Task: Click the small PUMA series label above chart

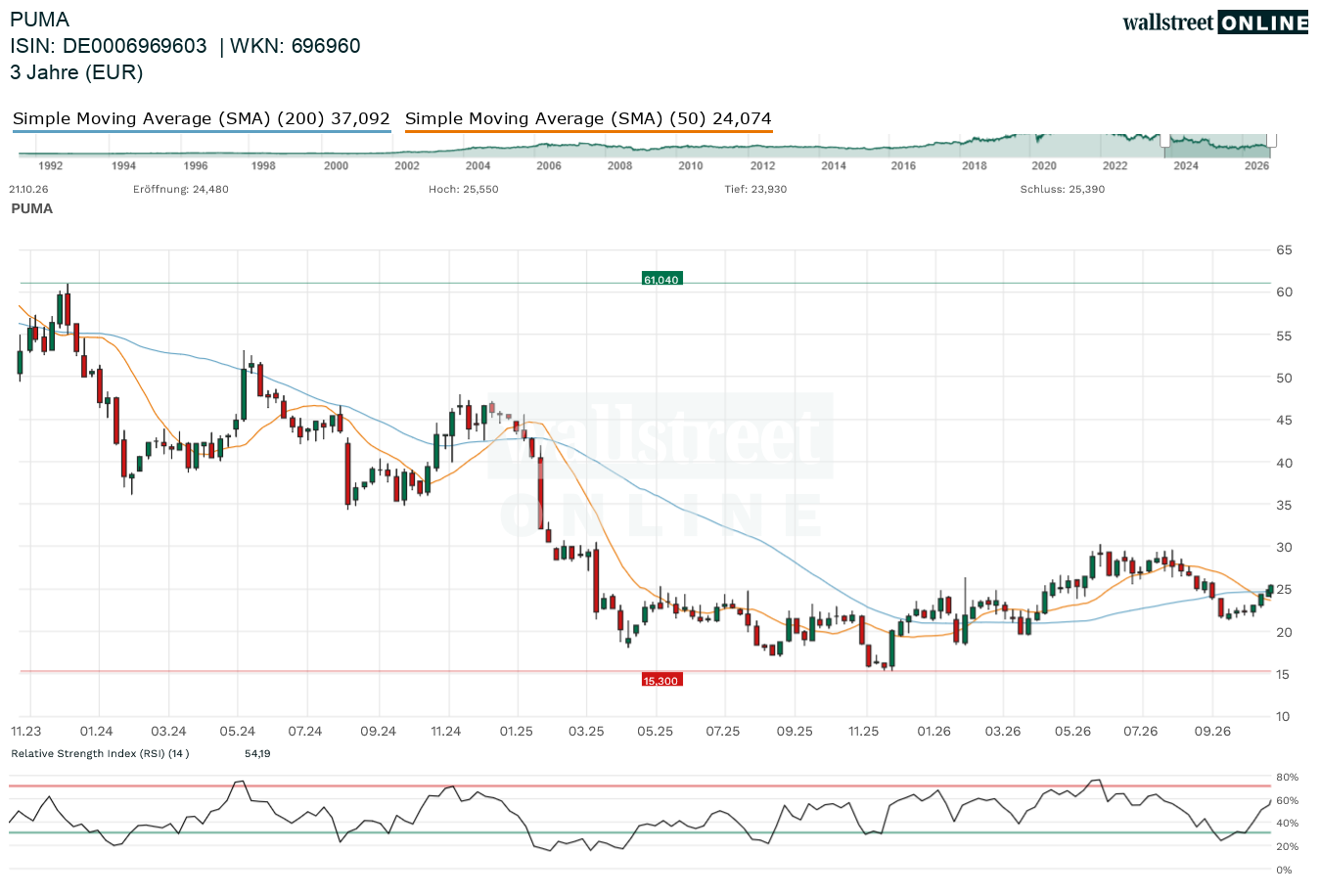Action: pyautogui.click(x=31, y=208)
